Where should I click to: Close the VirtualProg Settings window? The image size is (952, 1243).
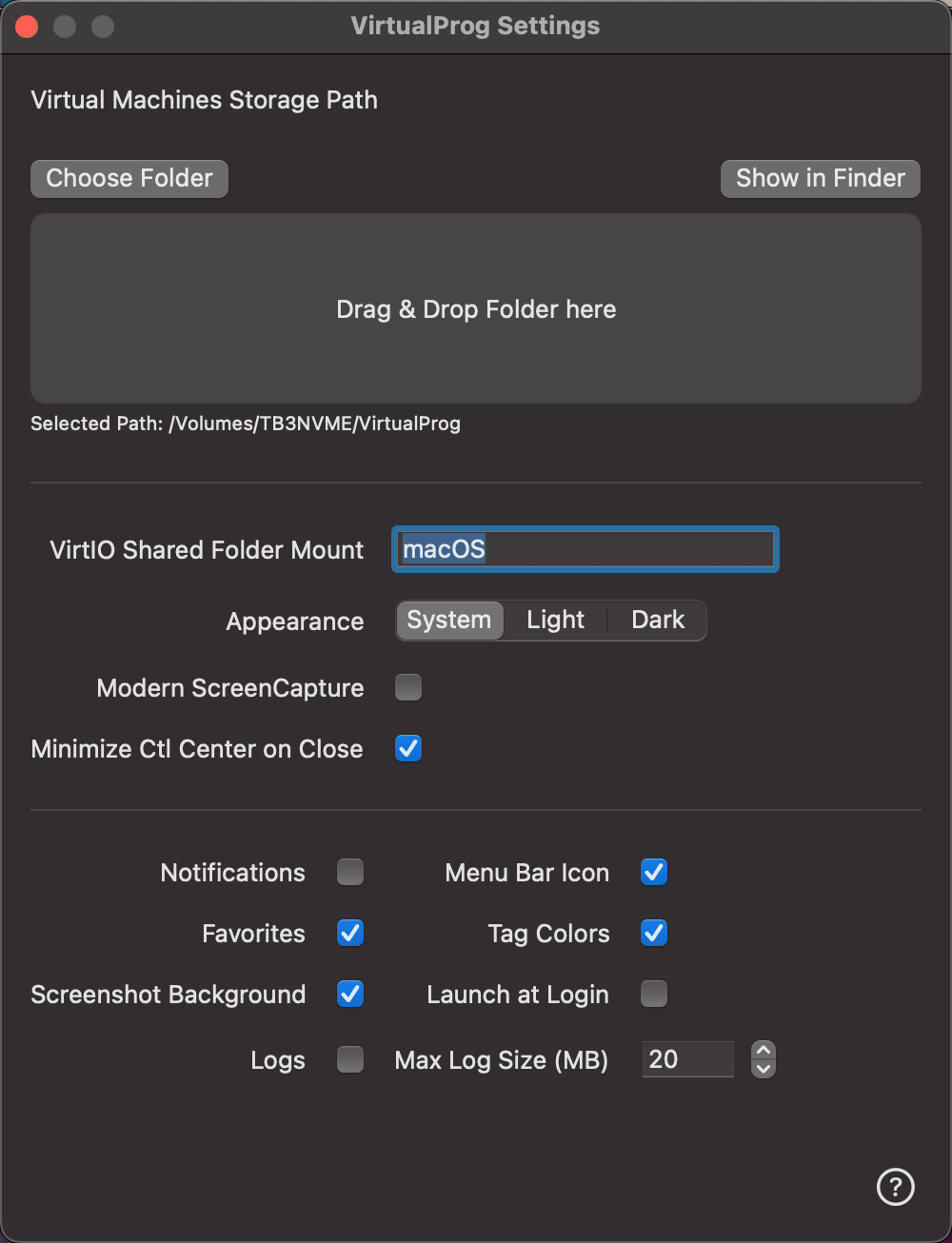point(27,27)
